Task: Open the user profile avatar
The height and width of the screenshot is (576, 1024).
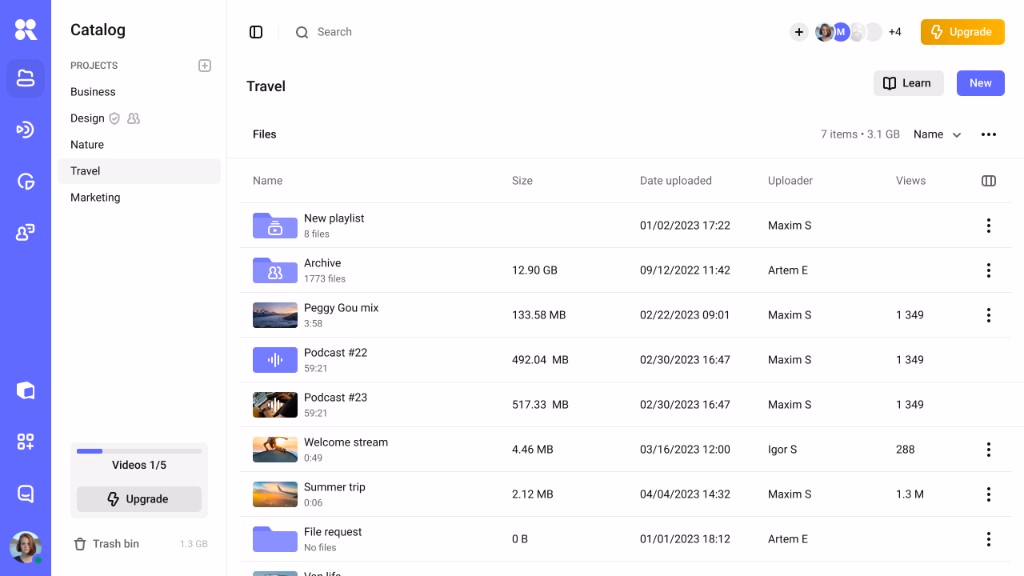Action: (x=25, y=547)
